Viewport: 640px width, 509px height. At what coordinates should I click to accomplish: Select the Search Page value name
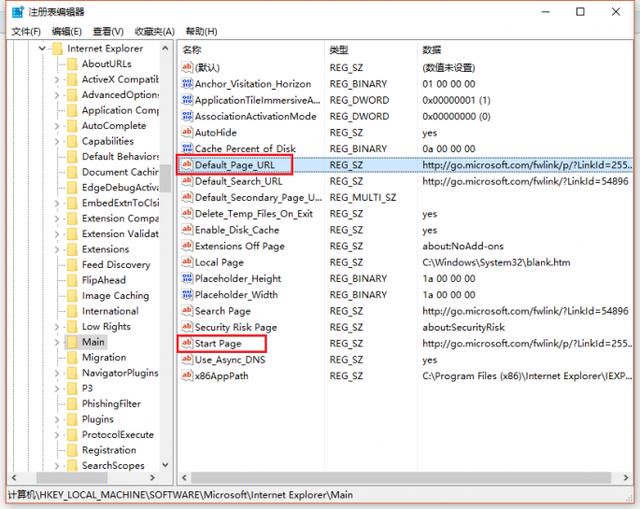tap(223, 311)
